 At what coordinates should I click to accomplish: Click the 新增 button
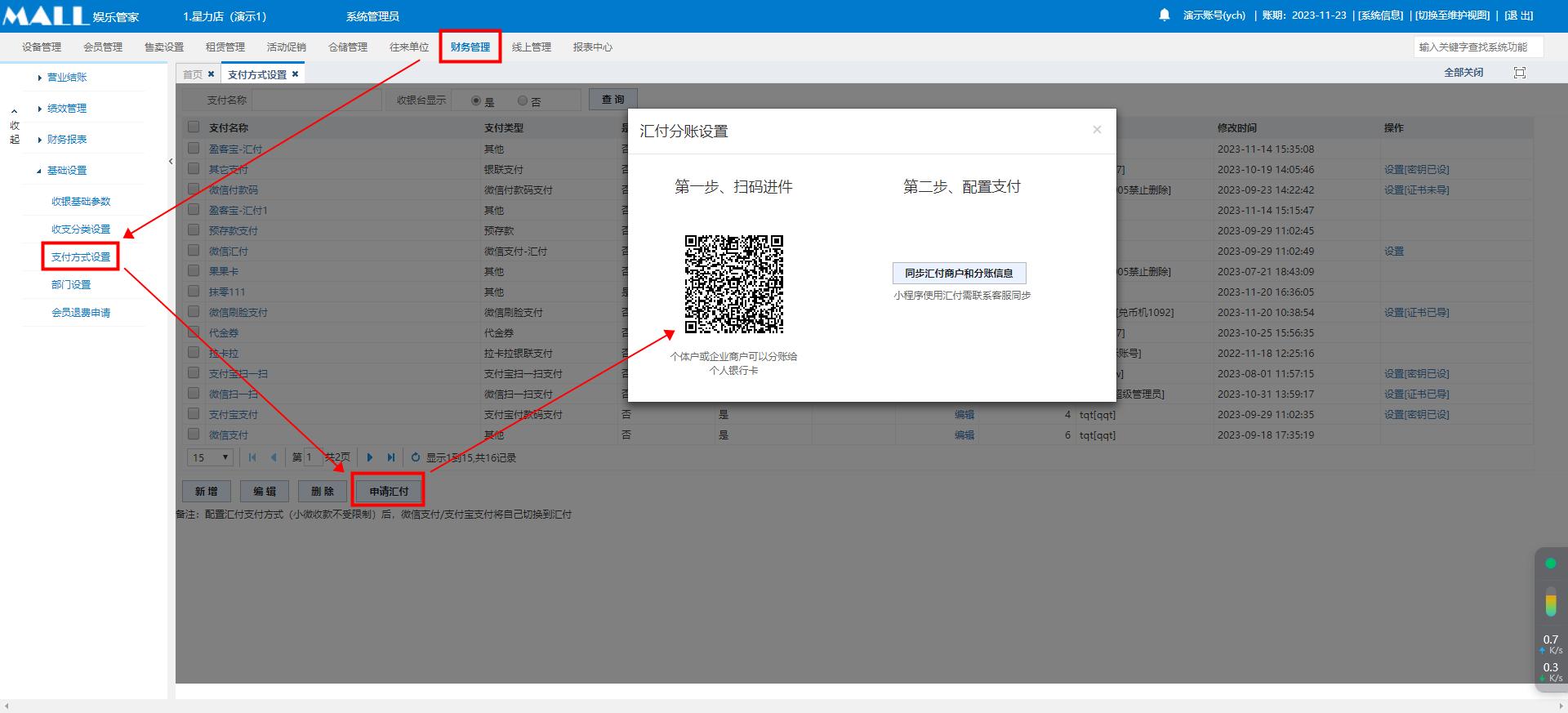coord(207,492)
